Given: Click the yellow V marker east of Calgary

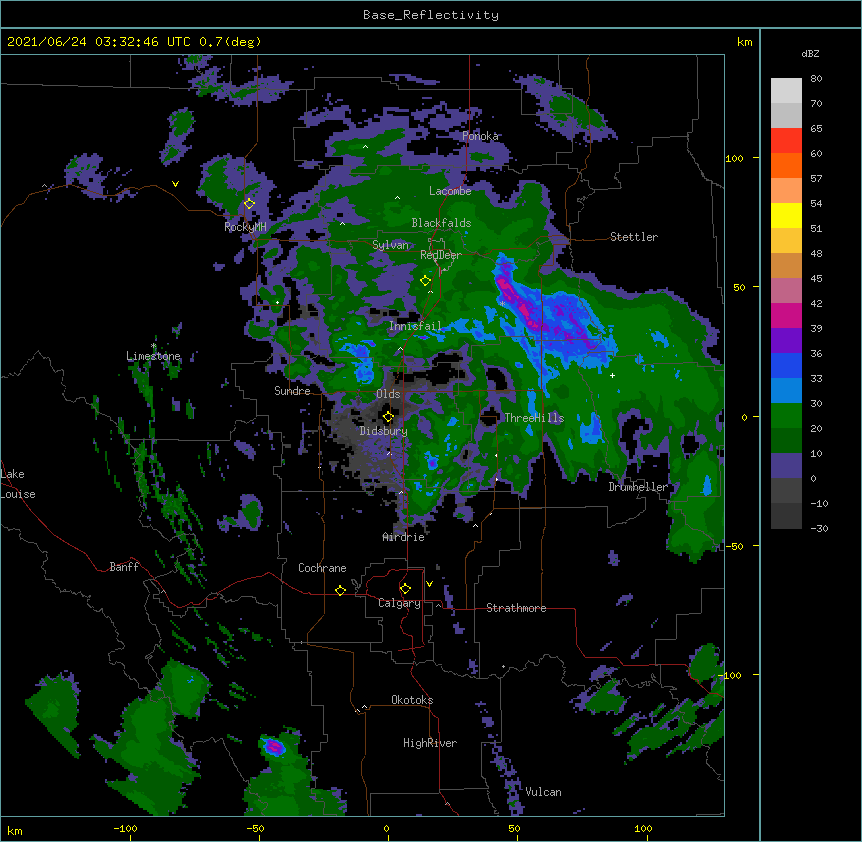Looking at the screenshot, I should tap(429, 584).
